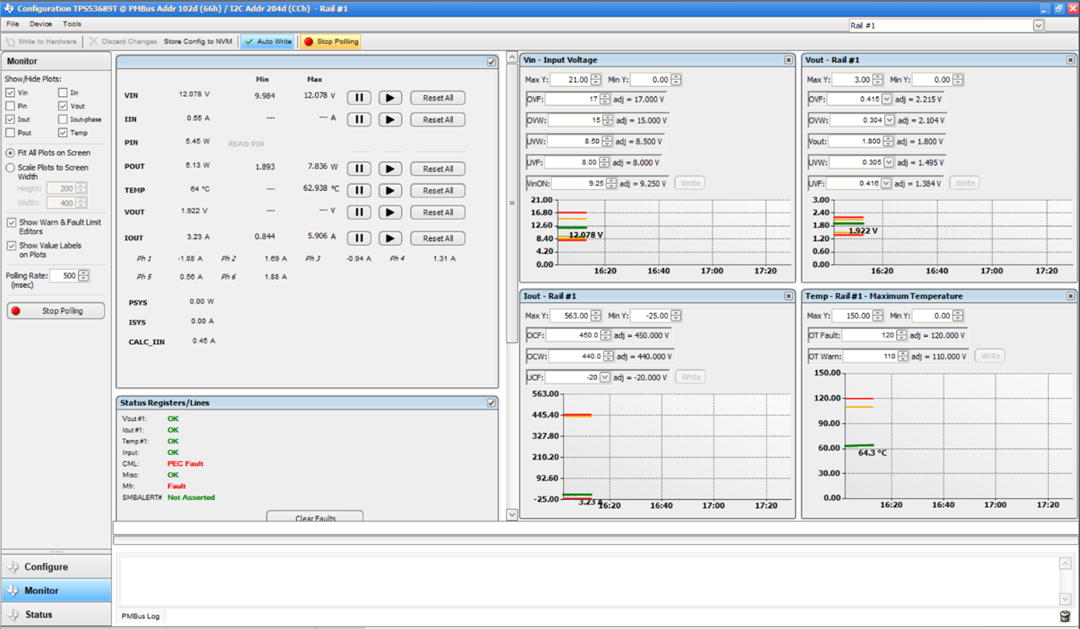
Task: Click Store Config to NVM
Action: click(x=198, y=41)
